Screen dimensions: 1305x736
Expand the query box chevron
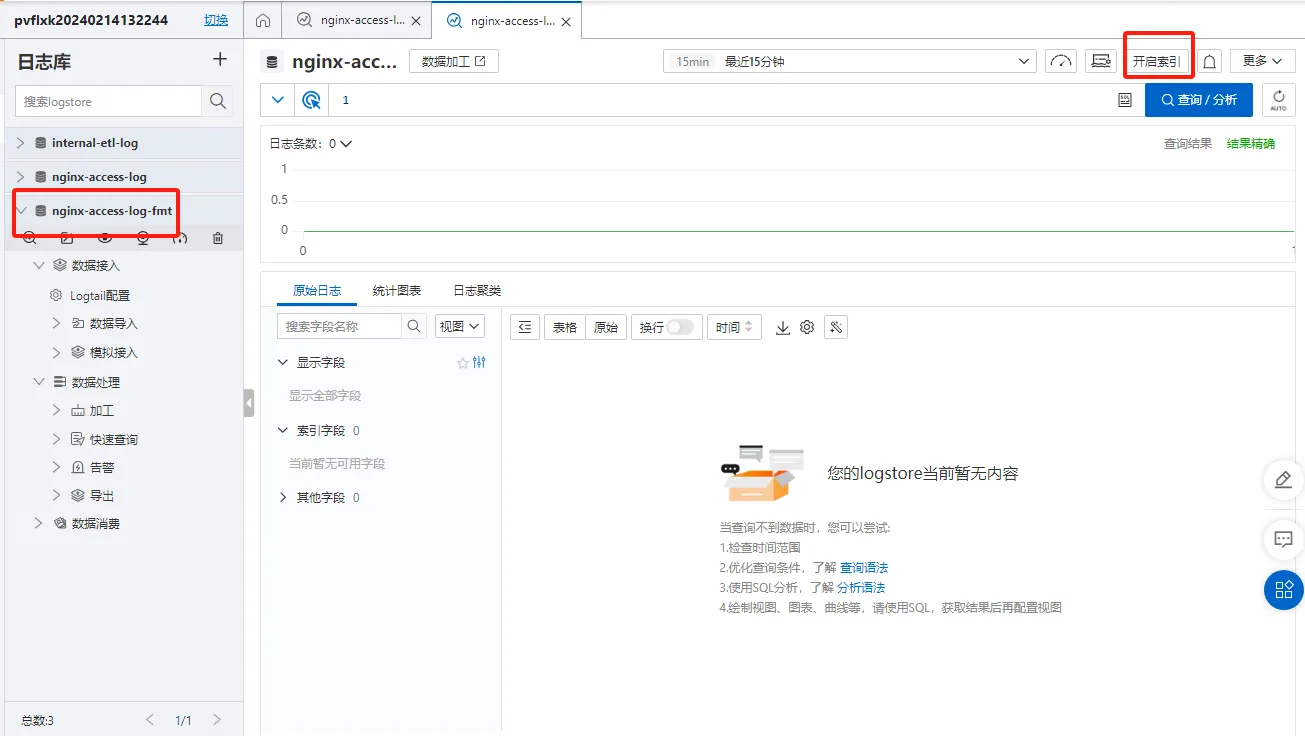click(277, 100)
